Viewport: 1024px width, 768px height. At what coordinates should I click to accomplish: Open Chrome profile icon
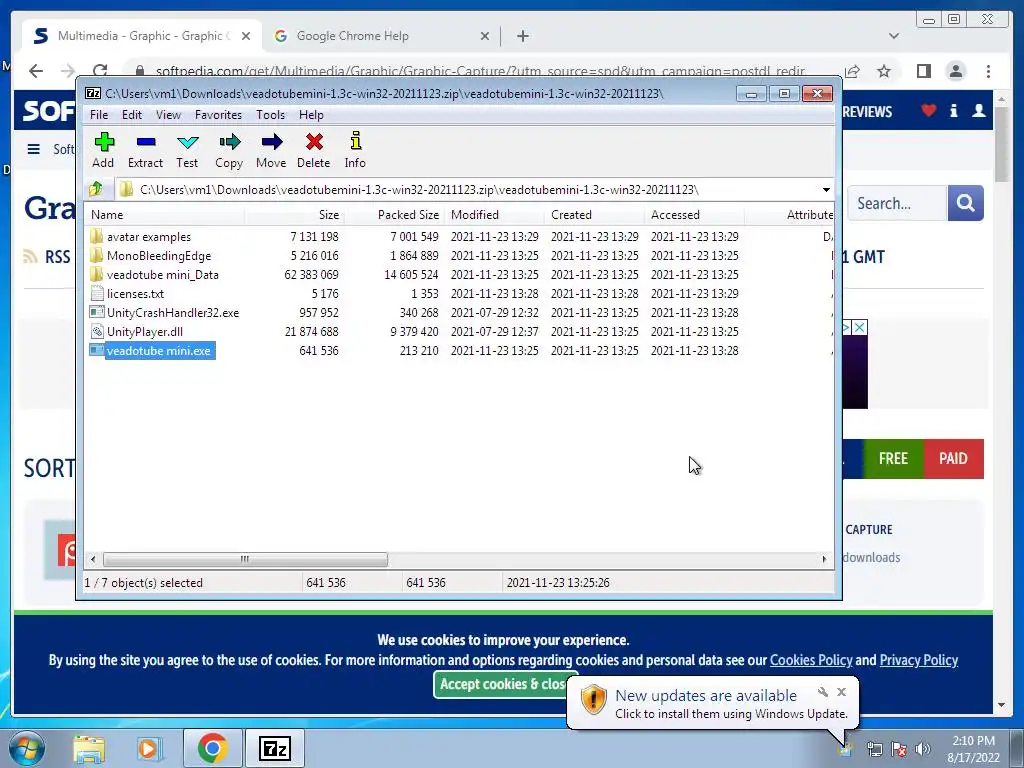[x=955, y=71]
